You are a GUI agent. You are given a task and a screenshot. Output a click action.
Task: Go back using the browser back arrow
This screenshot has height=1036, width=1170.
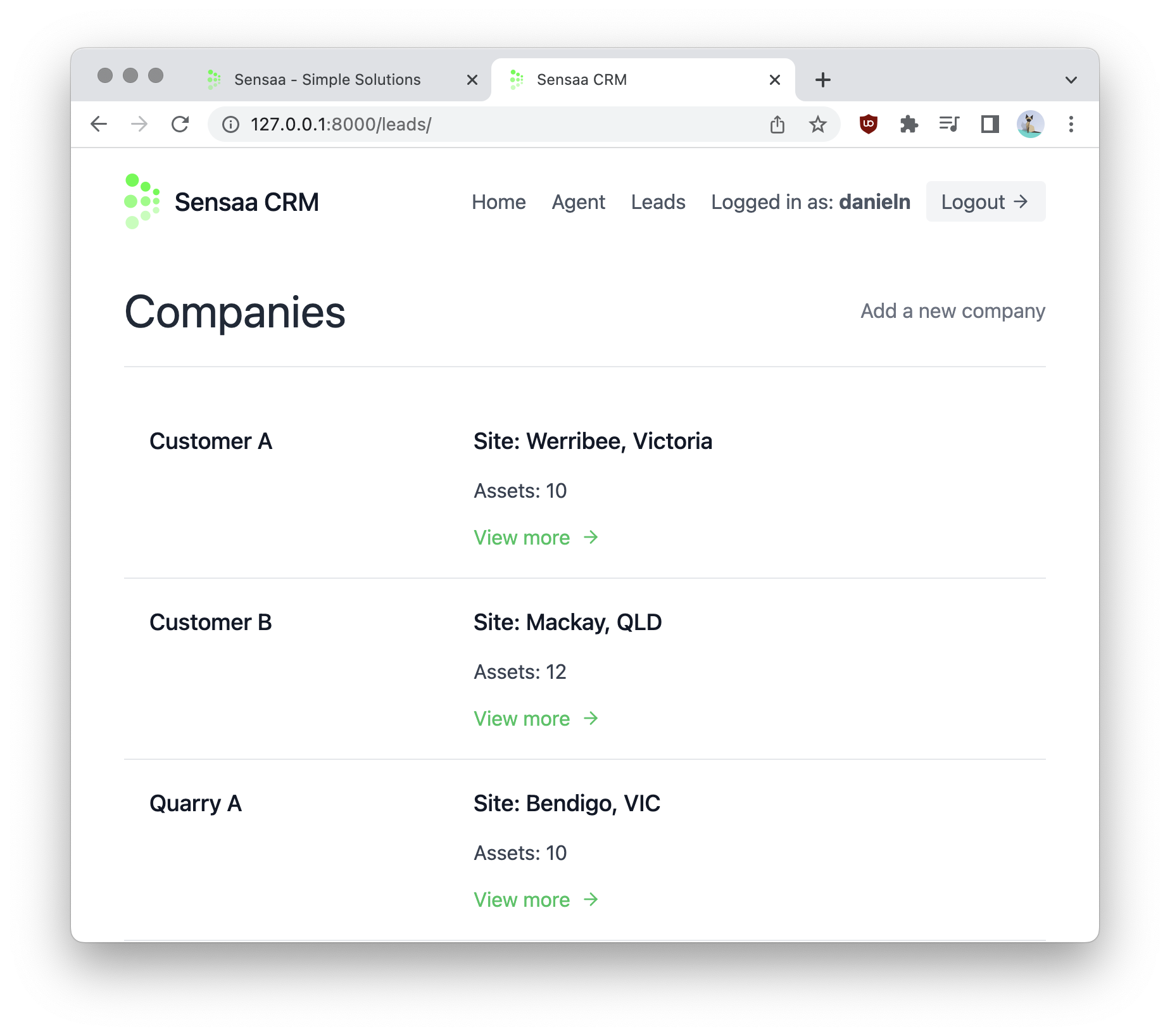tap(99, 124)
